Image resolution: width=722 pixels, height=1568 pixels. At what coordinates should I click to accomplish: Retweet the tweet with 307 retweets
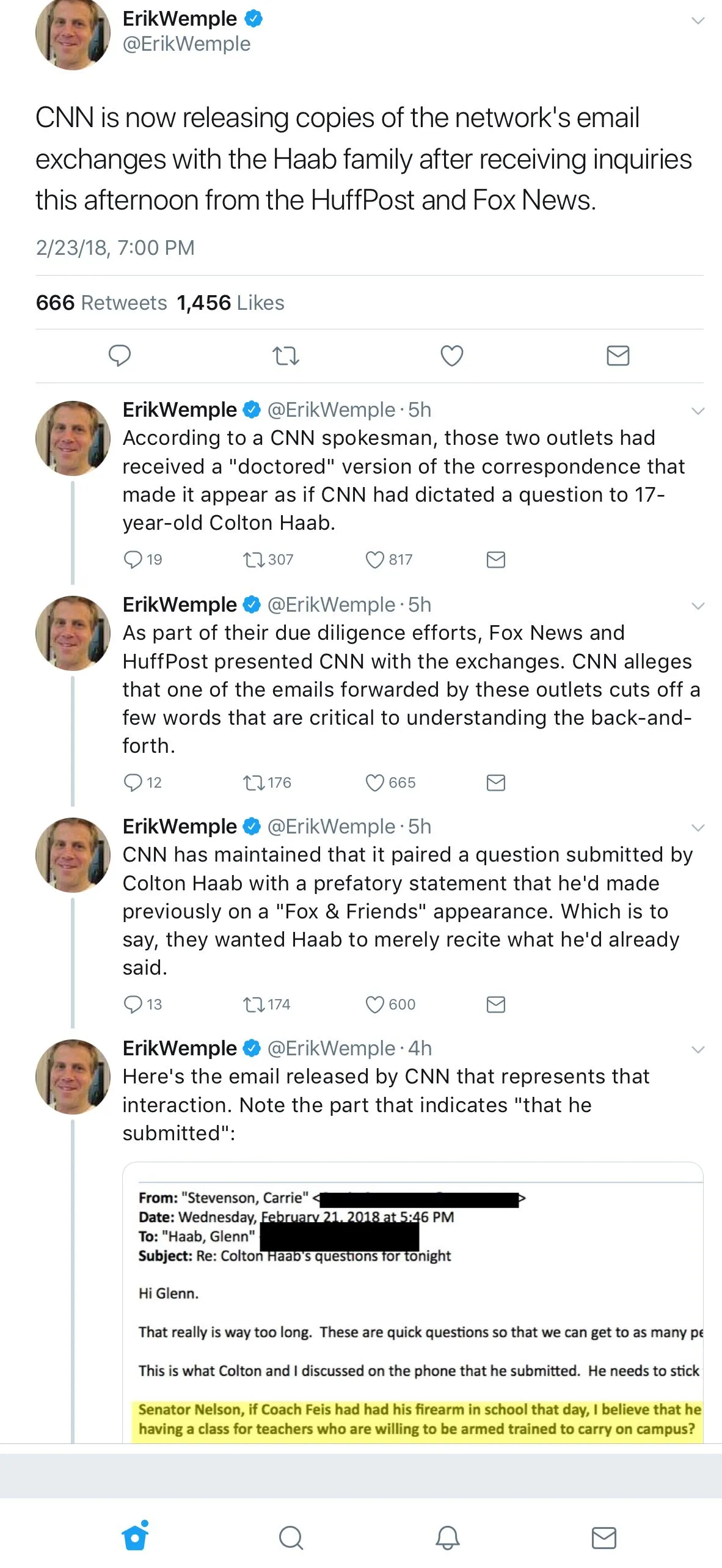252,559
